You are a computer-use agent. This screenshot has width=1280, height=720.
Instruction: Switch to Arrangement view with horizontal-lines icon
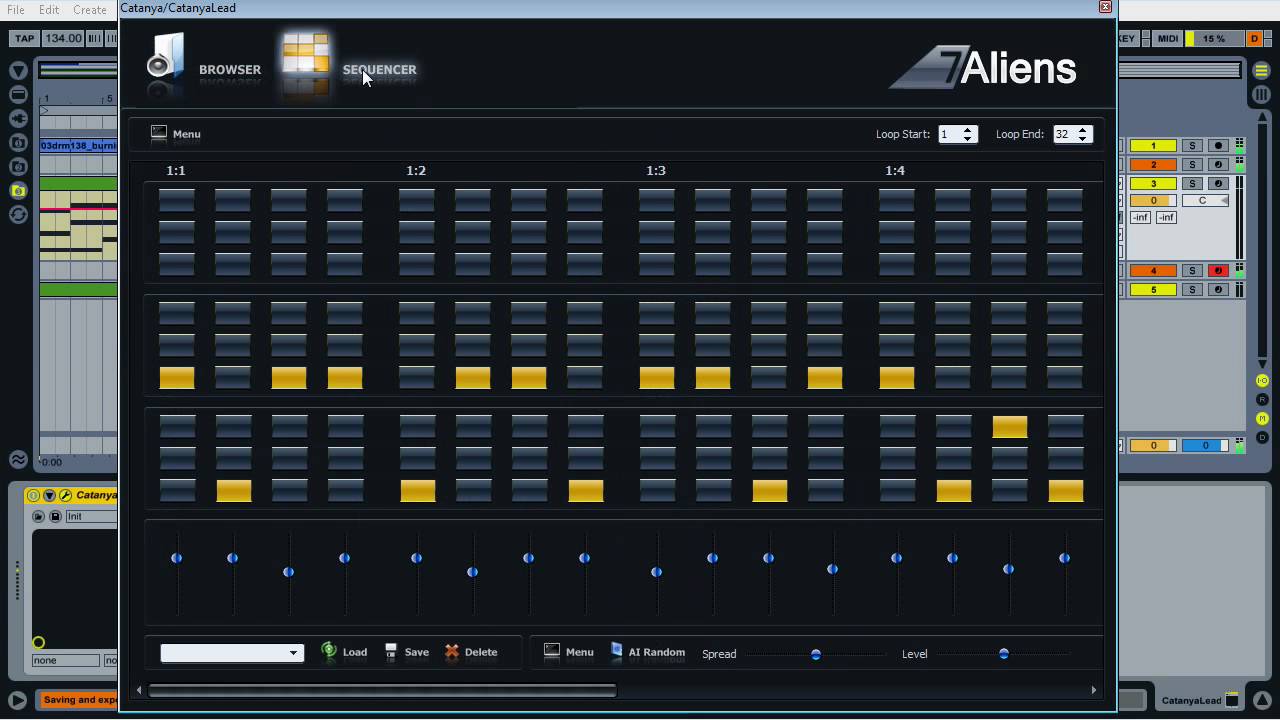pos(1262,71)
